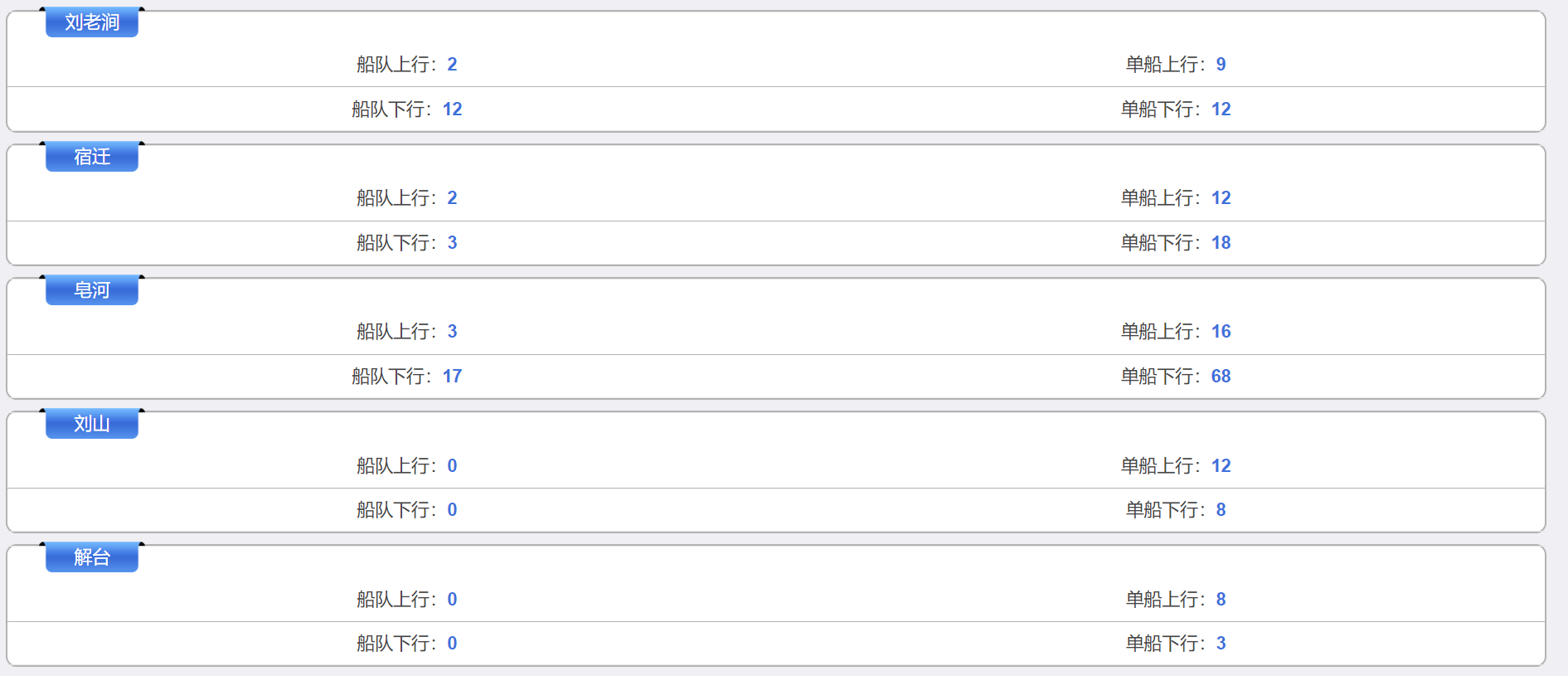This screenshot has height=676, width=1568.
Task: Select the 解台 section tab
Action: coord(92,557)
